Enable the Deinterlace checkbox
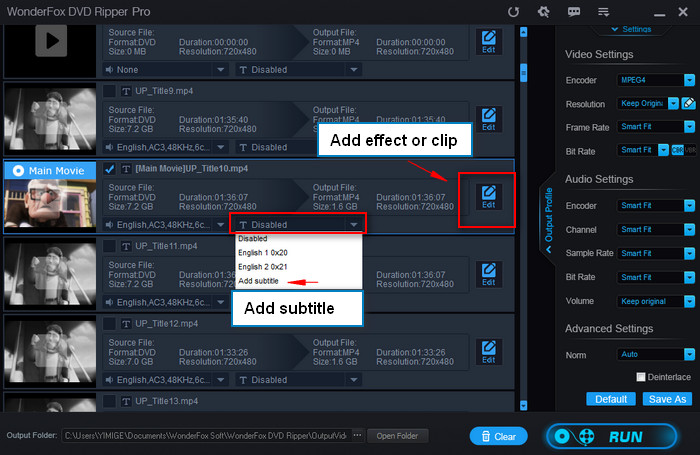 coord(641,377)
